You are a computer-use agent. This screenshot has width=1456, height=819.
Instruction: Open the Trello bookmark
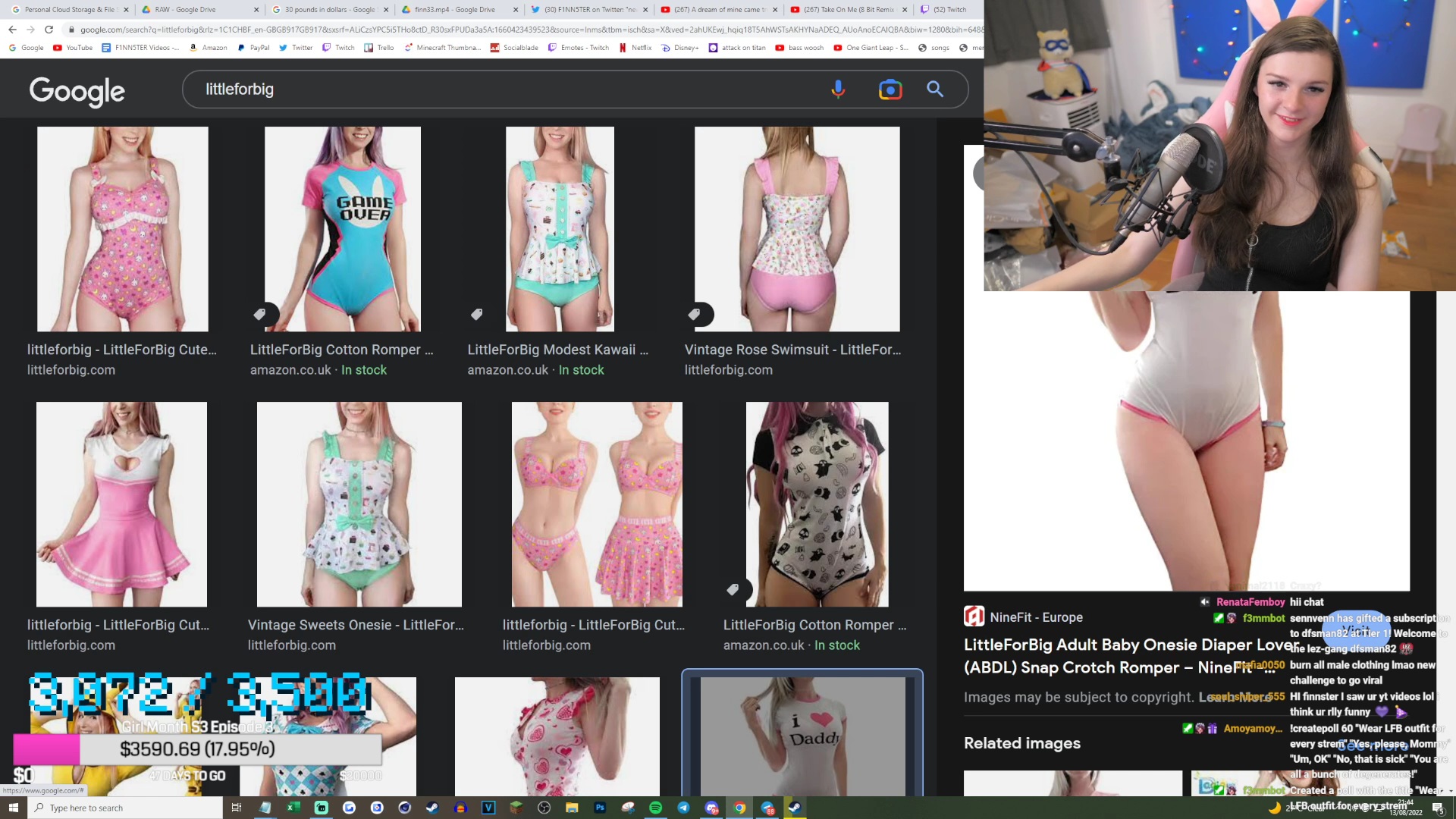[379, 48]
